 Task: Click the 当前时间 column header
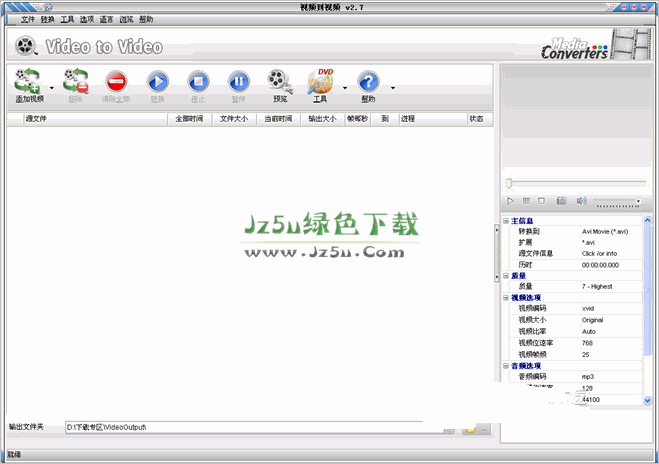coord(278,119)
